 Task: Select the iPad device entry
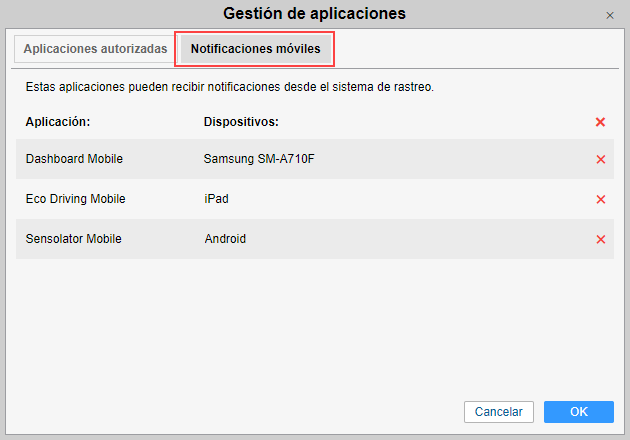click(216, 199)
